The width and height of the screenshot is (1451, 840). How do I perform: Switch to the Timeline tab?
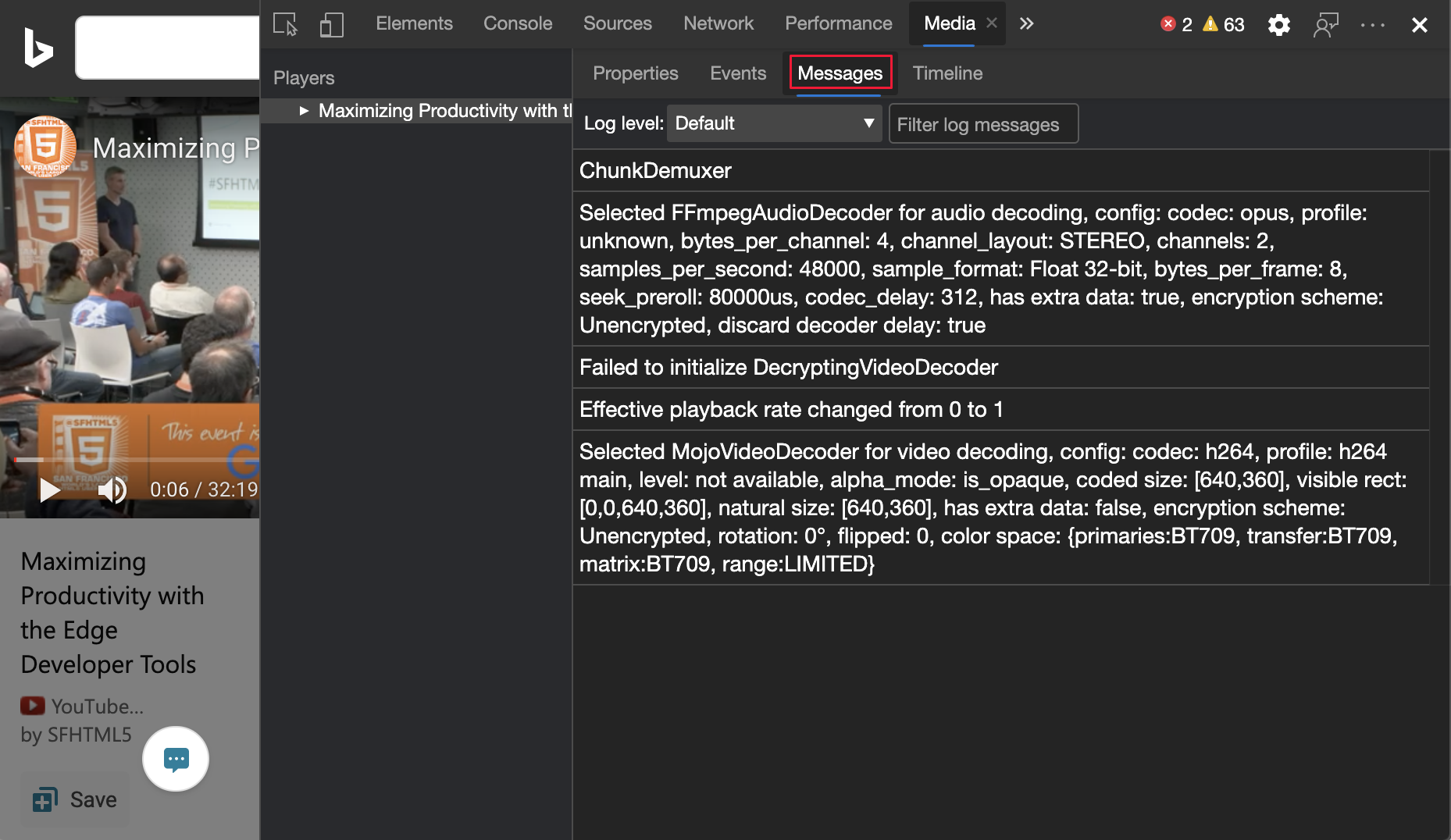click(x=947, y=73)
